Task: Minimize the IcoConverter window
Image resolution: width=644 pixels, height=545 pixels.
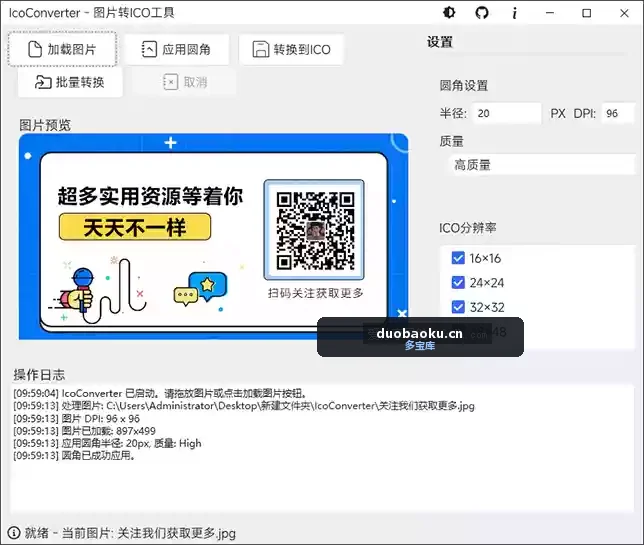Action: pos(550,13)
